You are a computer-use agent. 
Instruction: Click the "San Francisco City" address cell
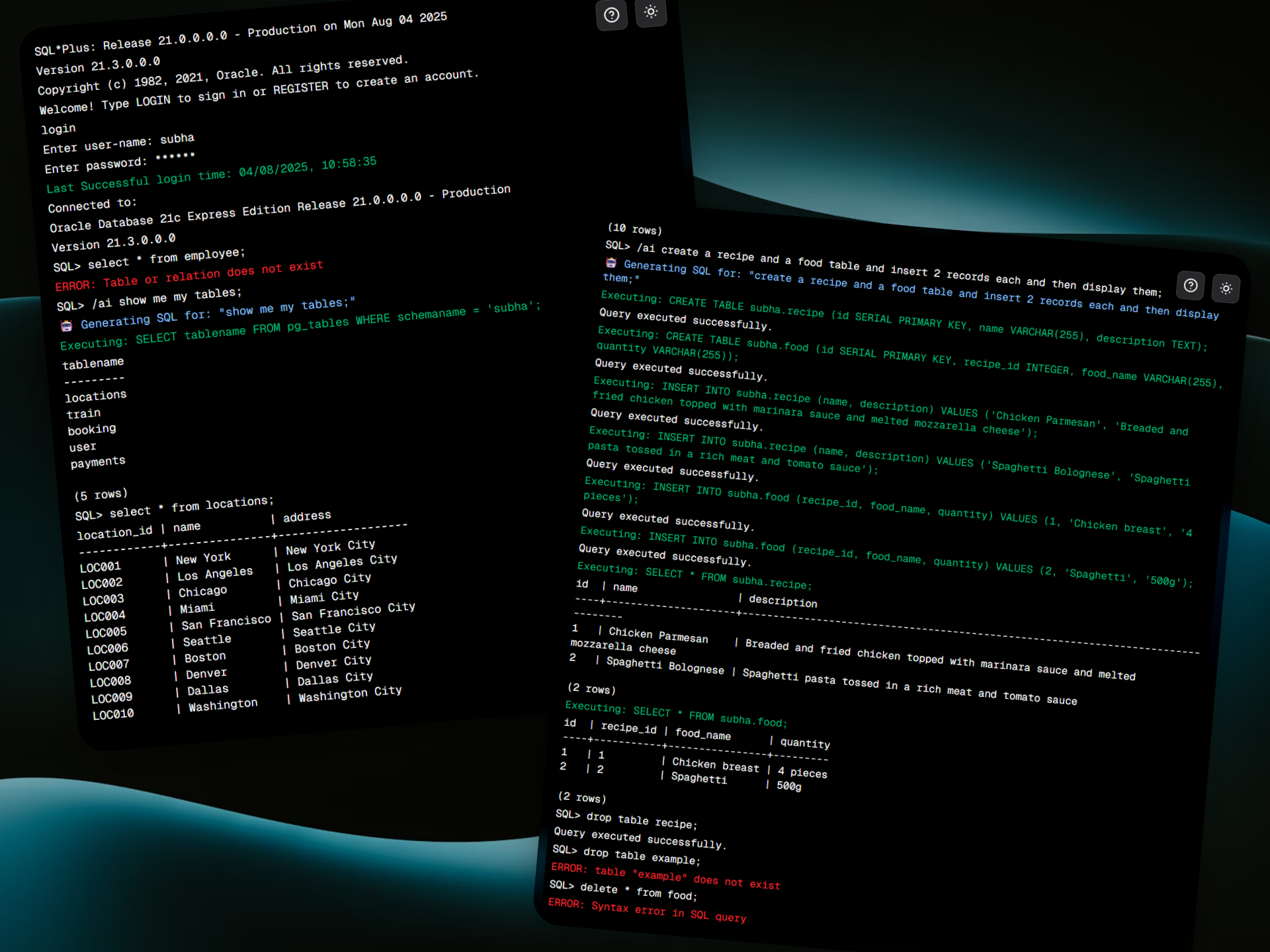tap(353, 612)
